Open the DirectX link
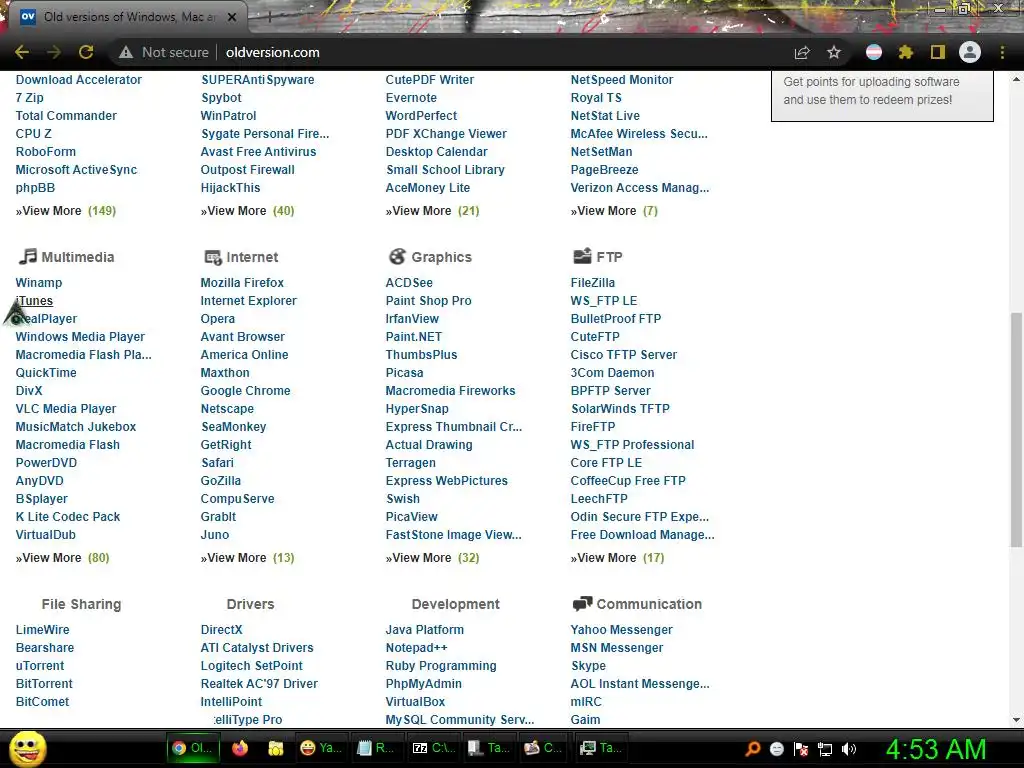1024x768 pixels. [x=221, y=630]
